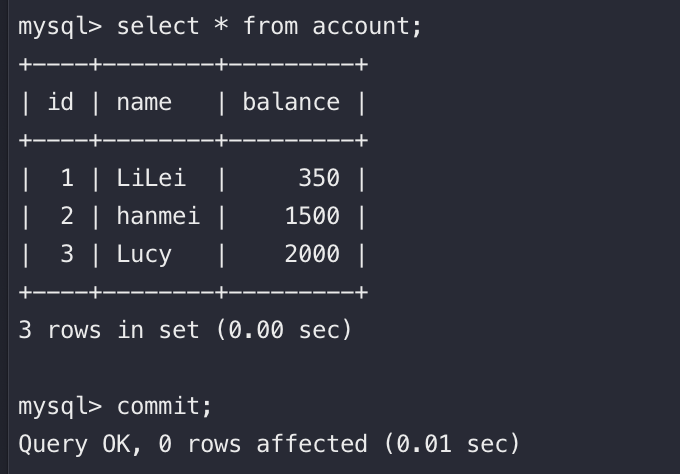Click the 'name' column header
This screenshot has height=474, width=680.
pyautogui.click(x=144, y=102)
